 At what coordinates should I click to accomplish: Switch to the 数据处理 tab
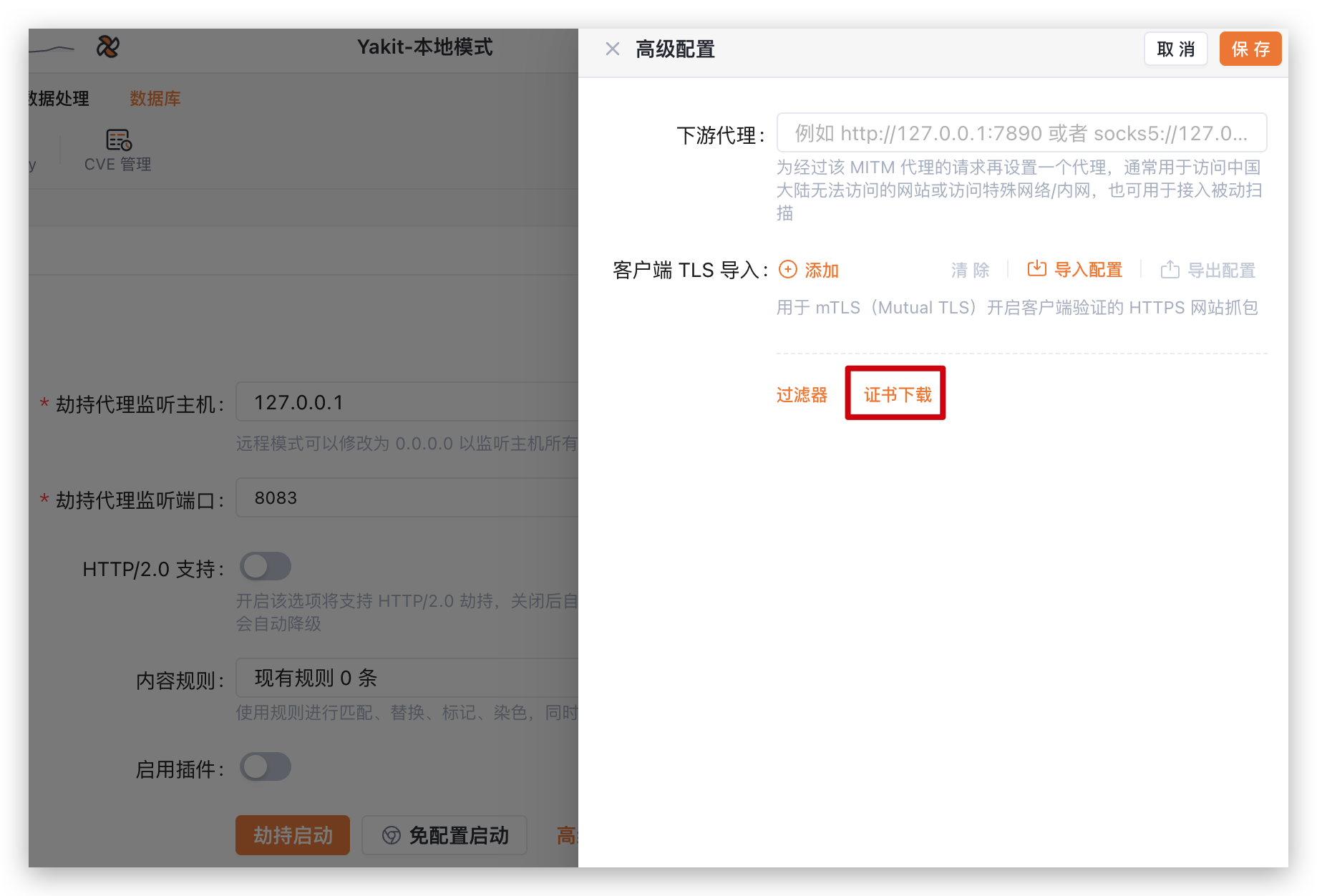pyautogui.click(x=59, y=99)
